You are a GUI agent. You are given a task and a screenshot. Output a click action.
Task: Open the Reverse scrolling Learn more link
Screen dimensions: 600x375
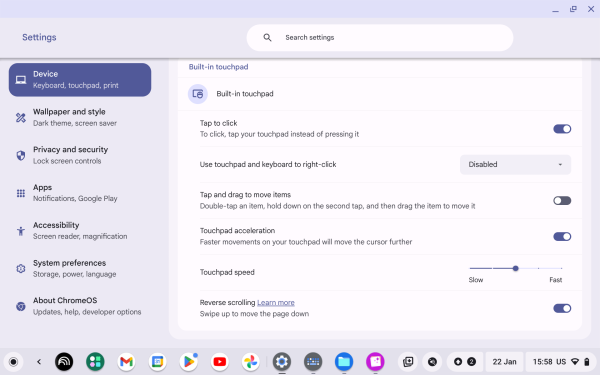coord(276,303)
